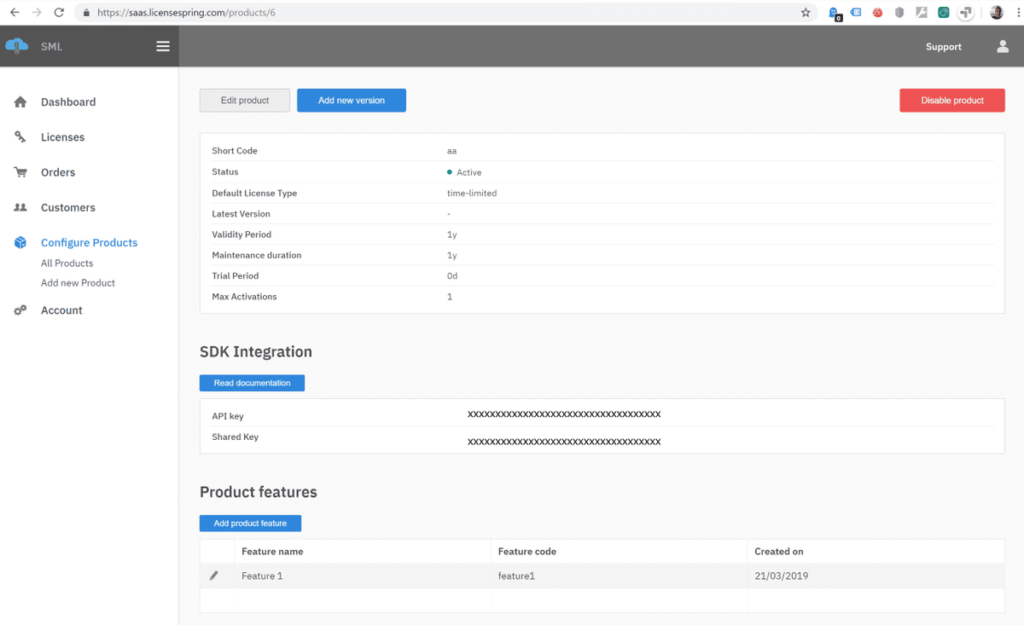Bookmark this page with the star icon
The height and width of the screenshot is (625, 1024).
coord(806,13)
